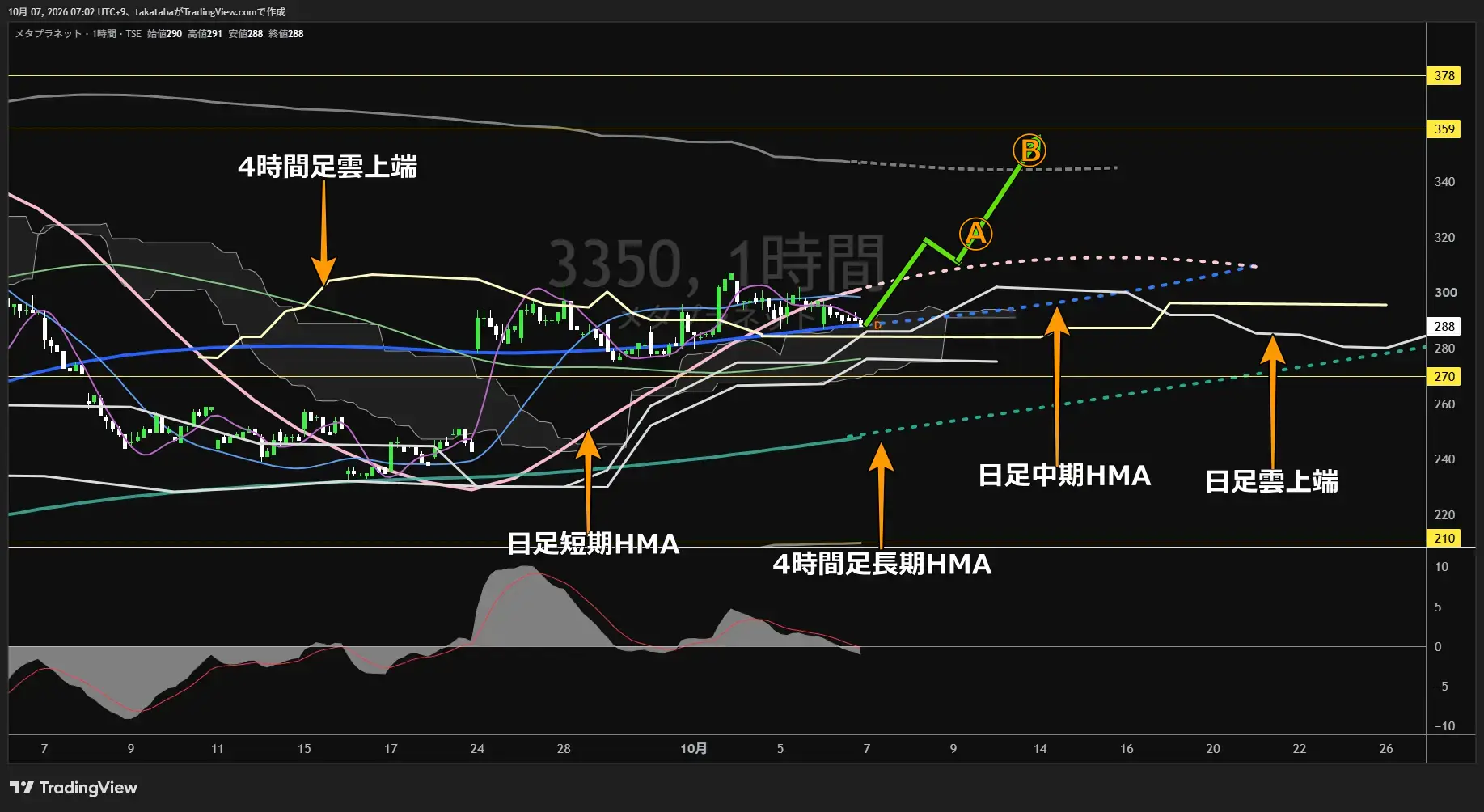Select the 日足中期HMA text annotation
The height and width of the screenshot is (812, 1484).
(1064, 475)
